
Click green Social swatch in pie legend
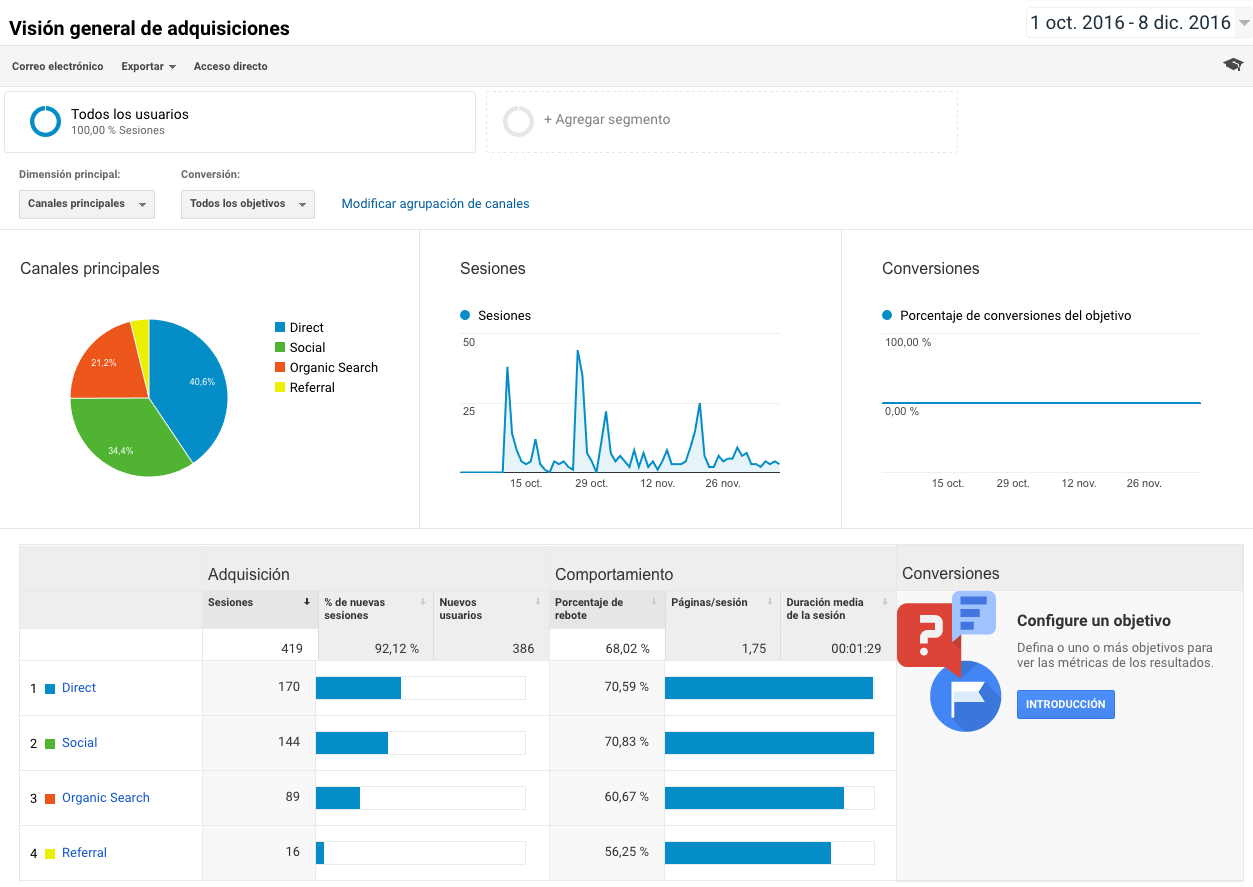pyautogui.click(x=280, y=348)
